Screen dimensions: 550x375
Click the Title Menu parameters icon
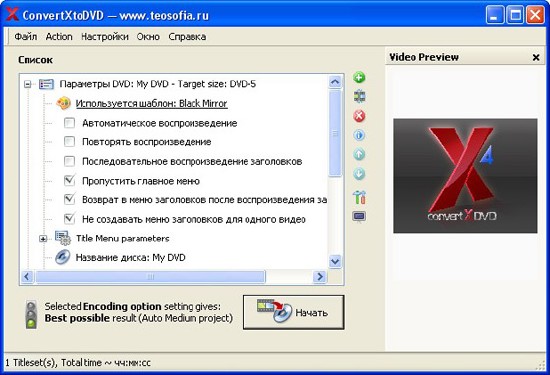coord(63,238)
